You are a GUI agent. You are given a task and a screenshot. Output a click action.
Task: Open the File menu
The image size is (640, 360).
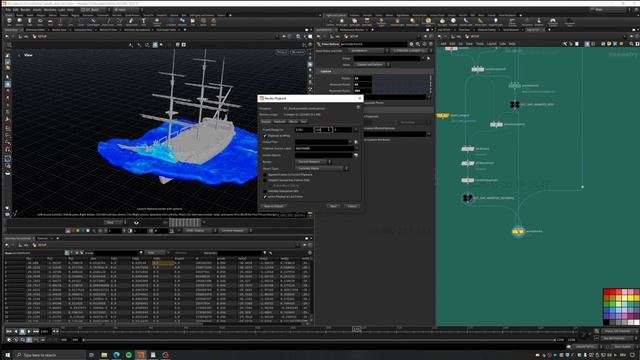[8, 9]
